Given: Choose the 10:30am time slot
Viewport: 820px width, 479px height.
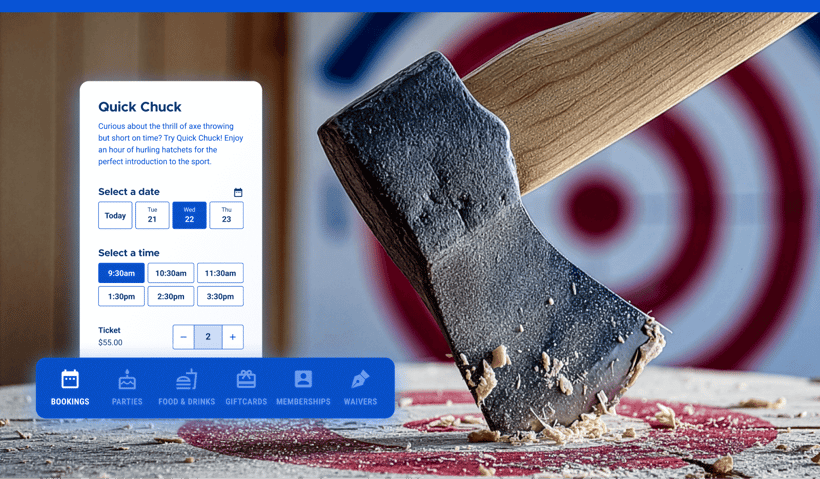Looking at the screenshot, I should pyautogui.click(x=171, y=273).
